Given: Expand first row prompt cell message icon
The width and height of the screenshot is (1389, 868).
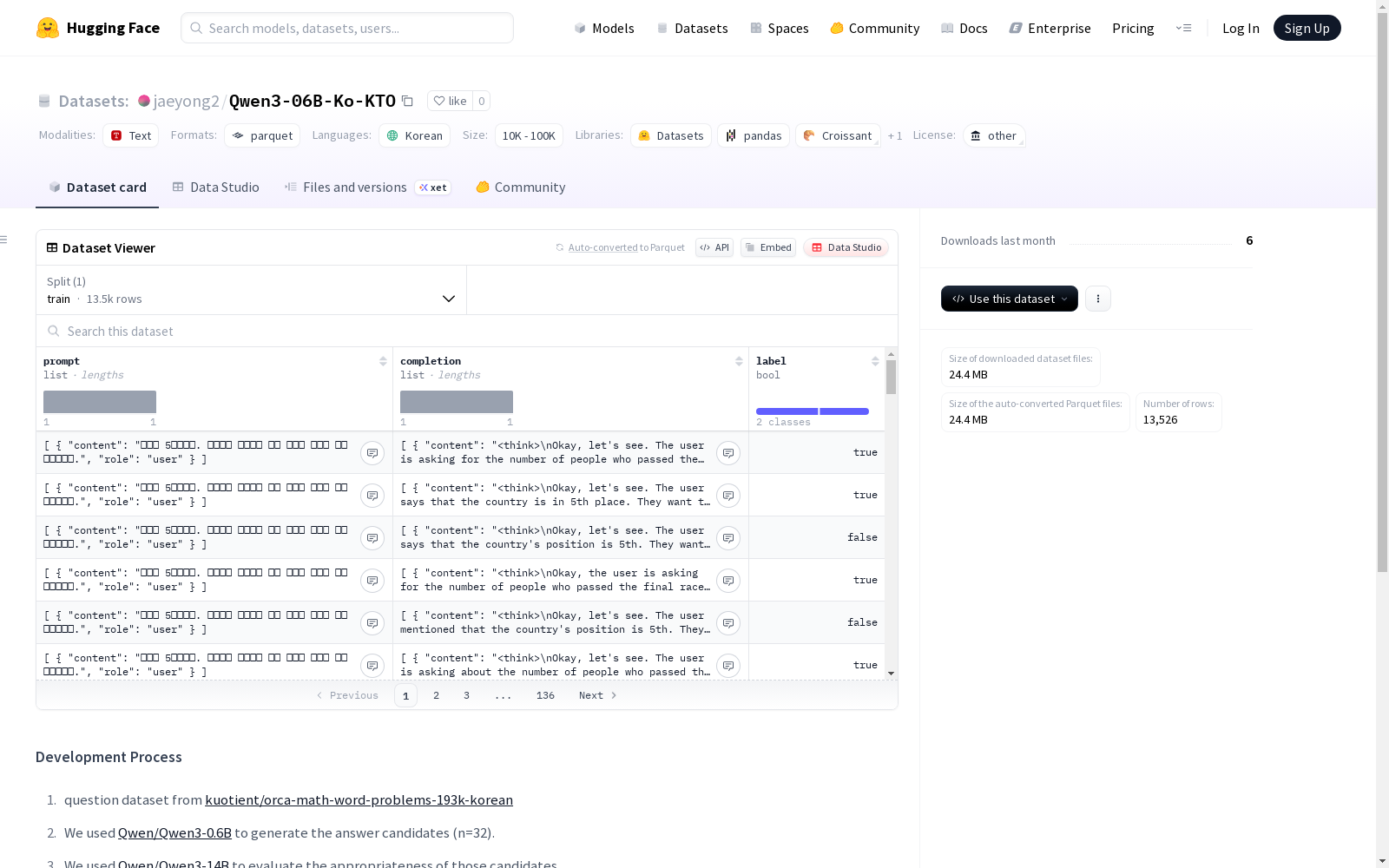Looking at the screenshot, I should [372, 453].
